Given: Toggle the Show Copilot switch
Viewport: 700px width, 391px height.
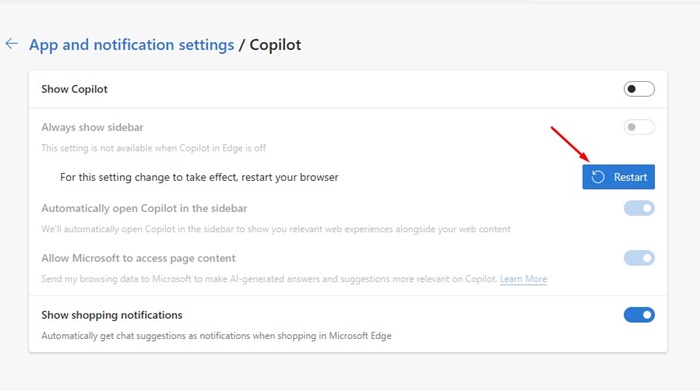Looking at the screenshot, I should (639, 89).
